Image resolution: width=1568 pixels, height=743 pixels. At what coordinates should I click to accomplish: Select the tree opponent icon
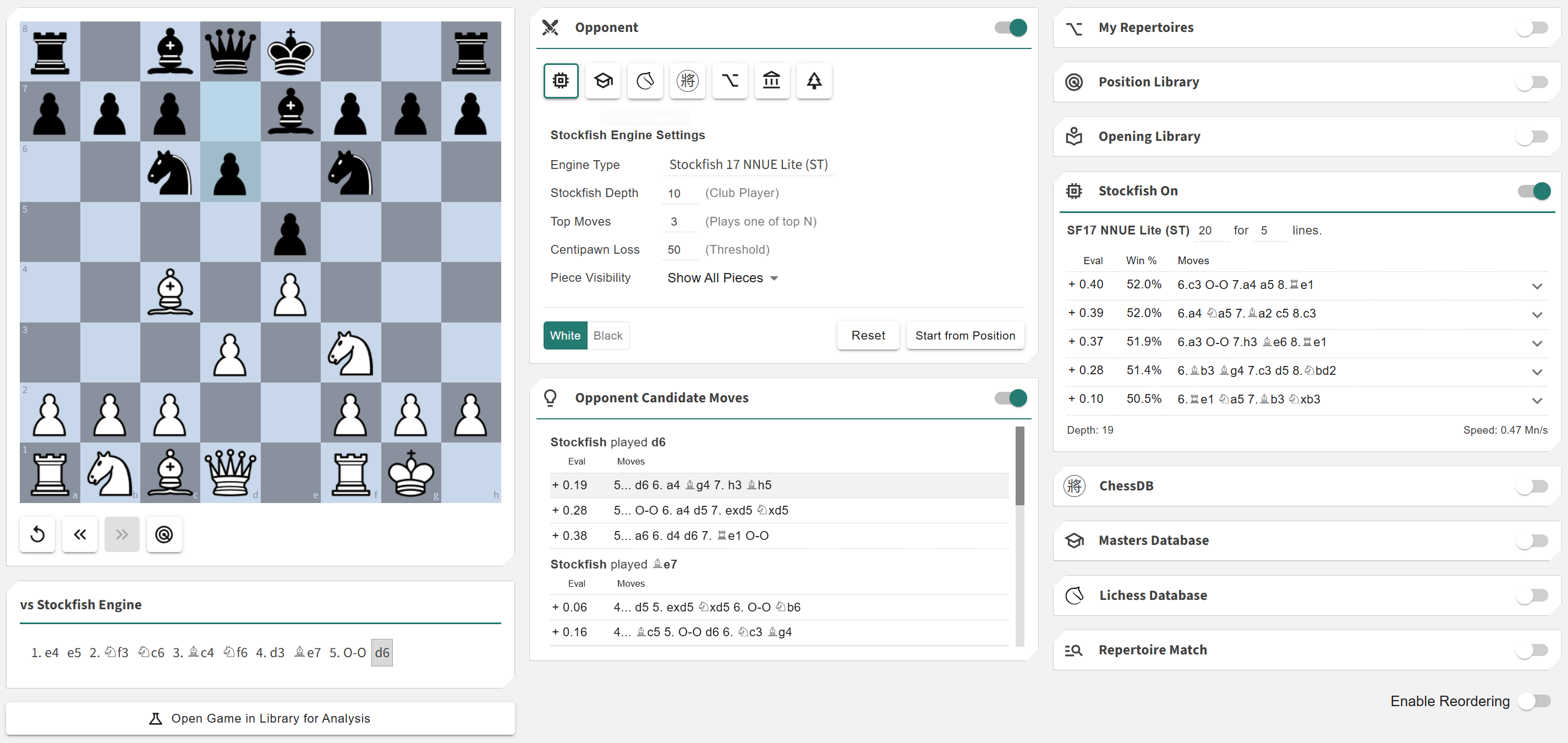click(814, 80)
